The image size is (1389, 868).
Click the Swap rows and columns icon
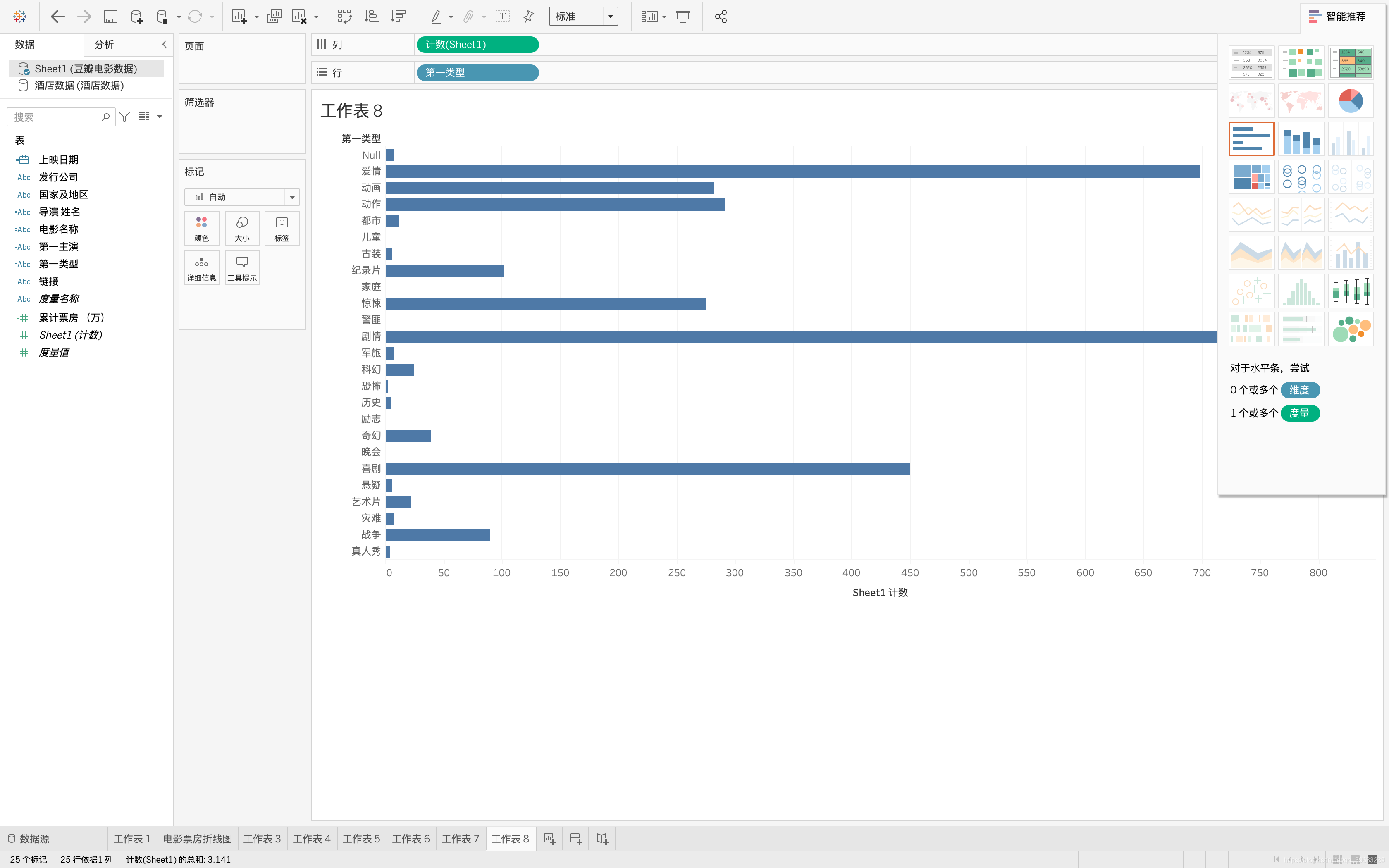coord(344,17)
